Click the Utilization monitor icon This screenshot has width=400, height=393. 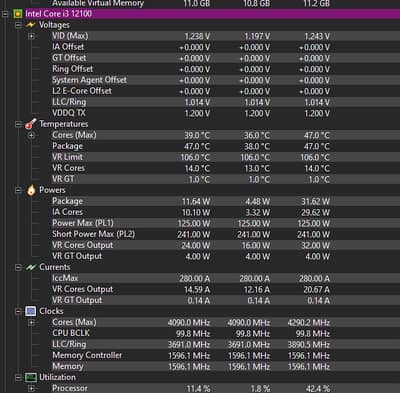click(31, 377)
